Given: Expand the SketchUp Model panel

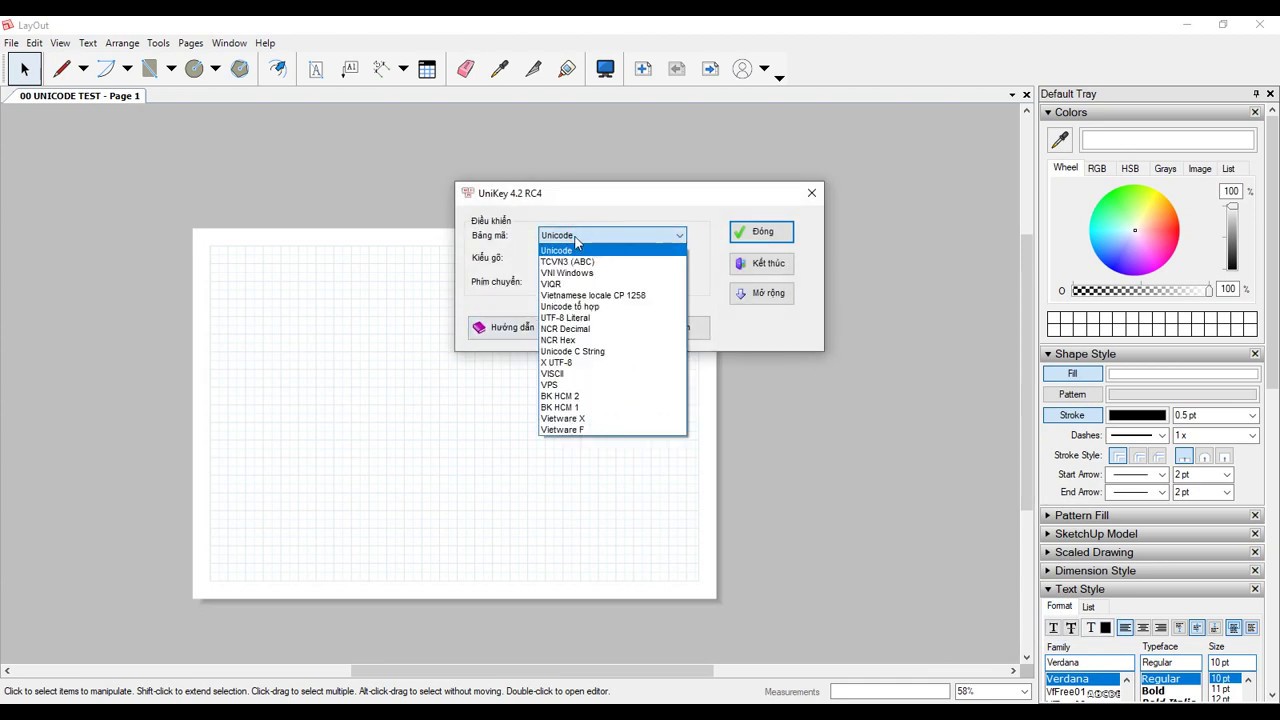Looking at the screenshot, I should point(1048,534).
